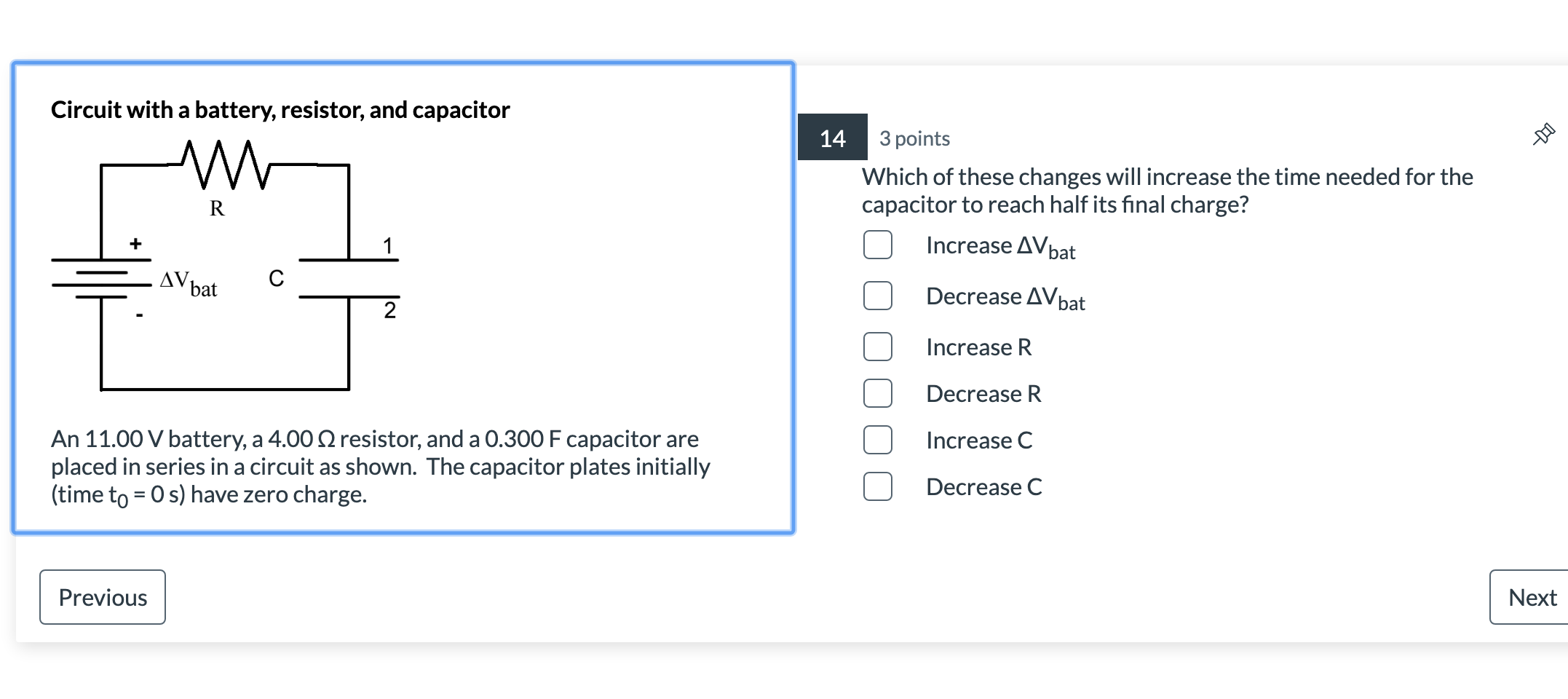
Task: Click the paragraph describing the 11.00 V battery
Action: (380, 467)
